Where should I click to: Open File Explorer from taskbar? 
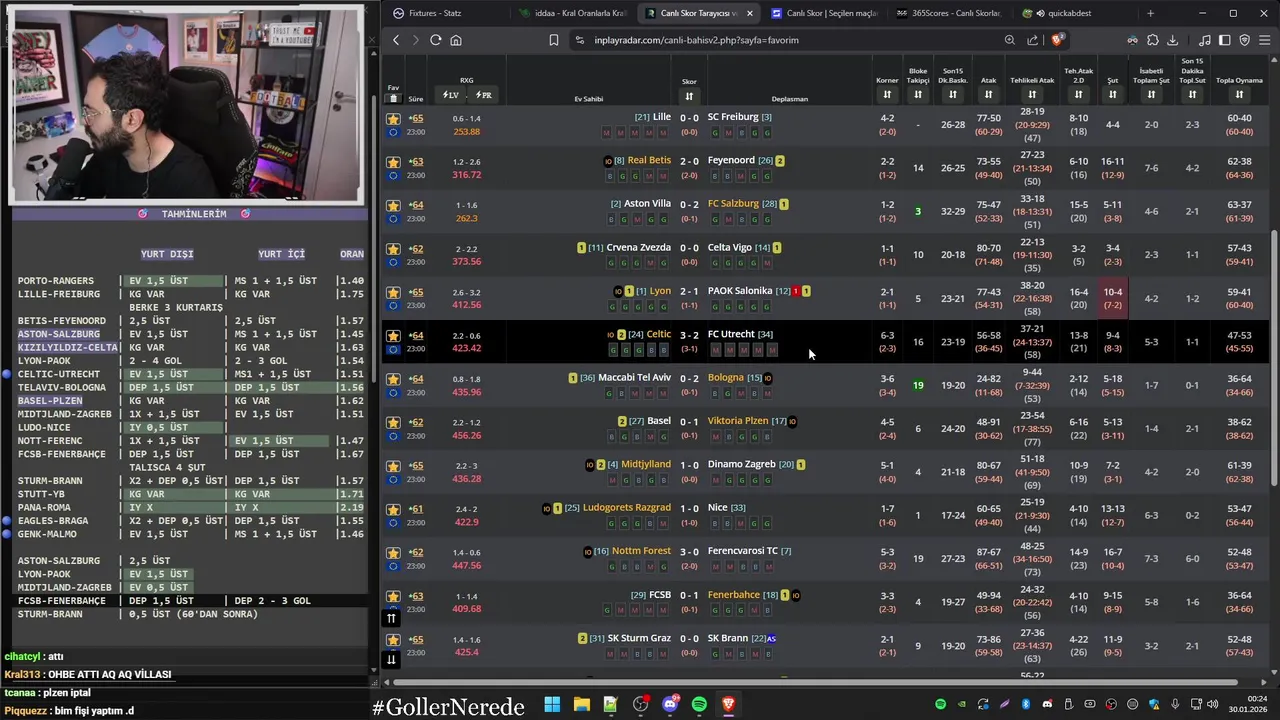click(581, 704)
